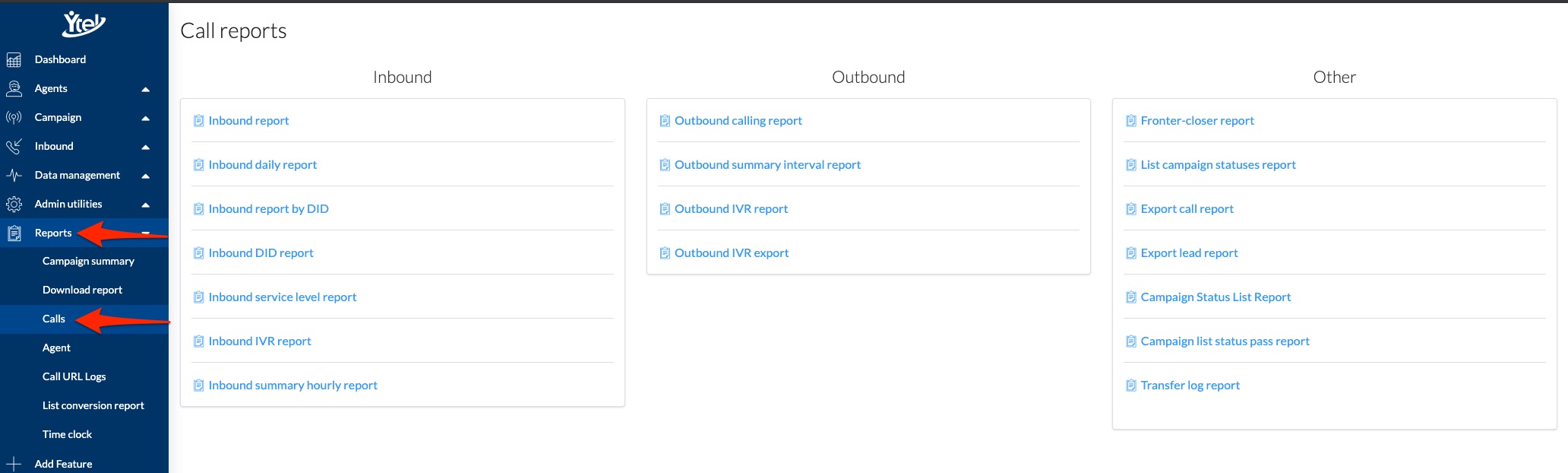Click the Reports clipboard icon in sidebar

pyautogui.click(x=14, y=233)
